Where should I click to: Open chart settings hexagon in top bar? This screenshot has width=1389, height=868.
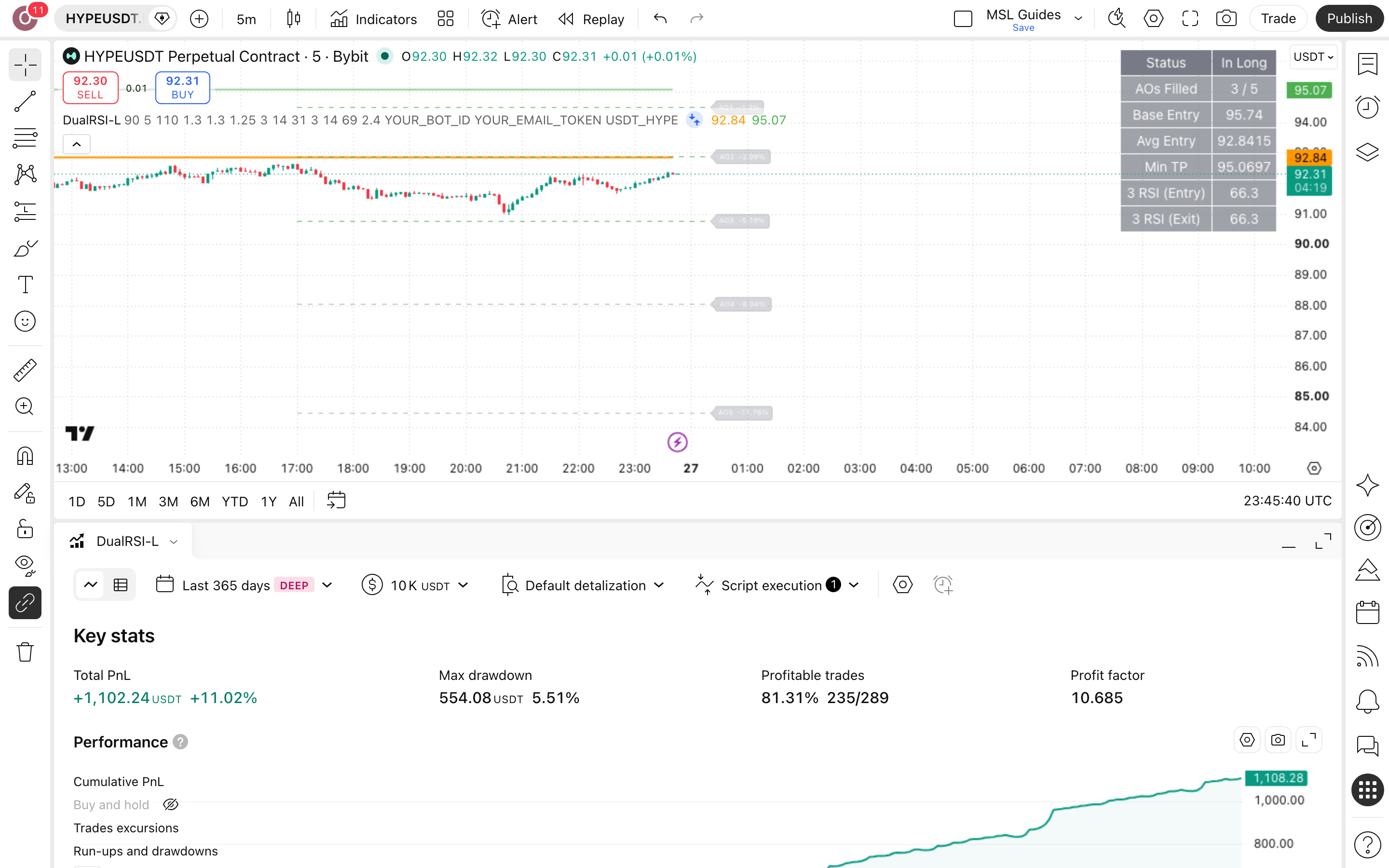point(1153,19)
